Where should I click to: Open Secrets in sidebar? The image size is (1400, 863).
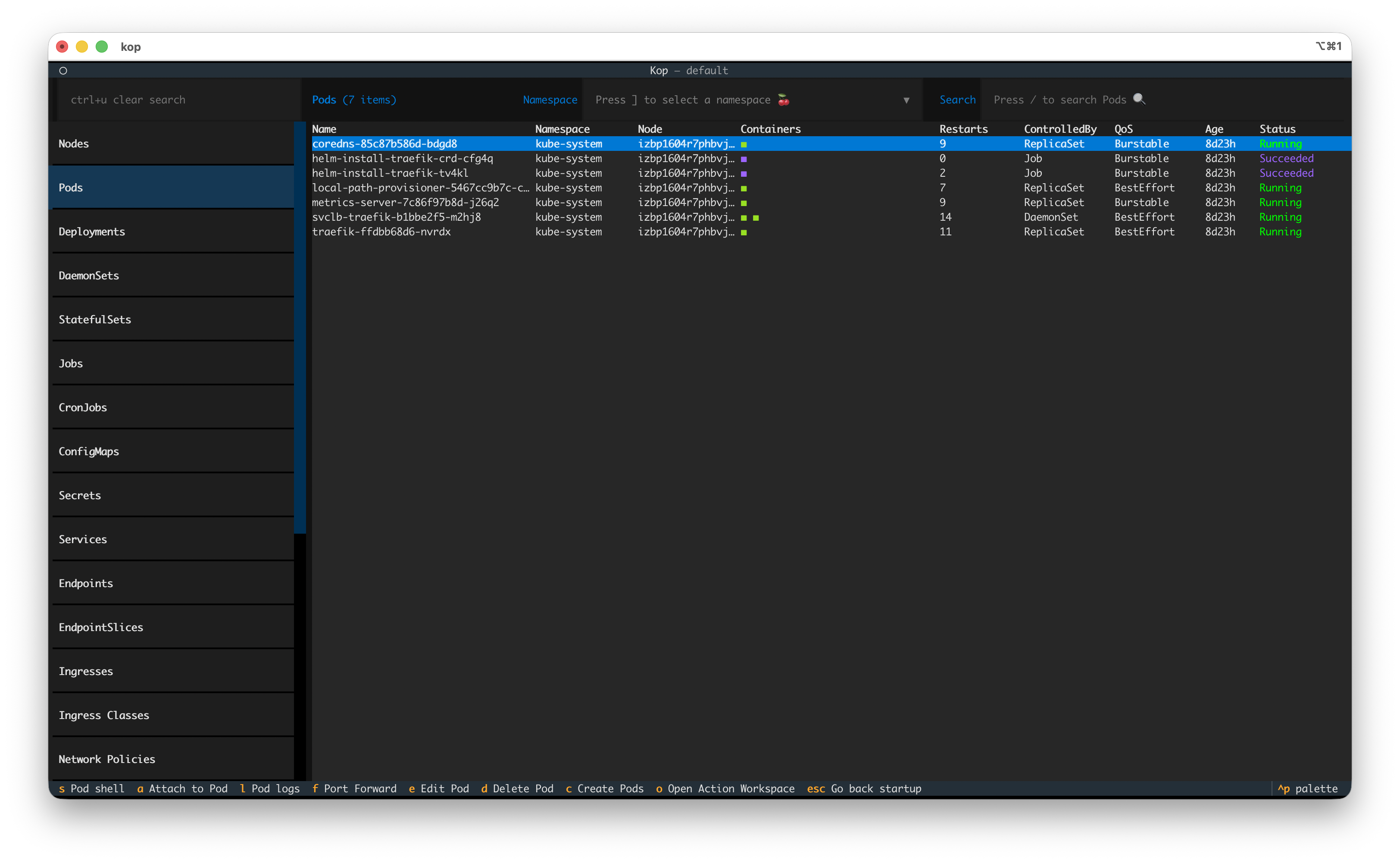click(173, 495)
